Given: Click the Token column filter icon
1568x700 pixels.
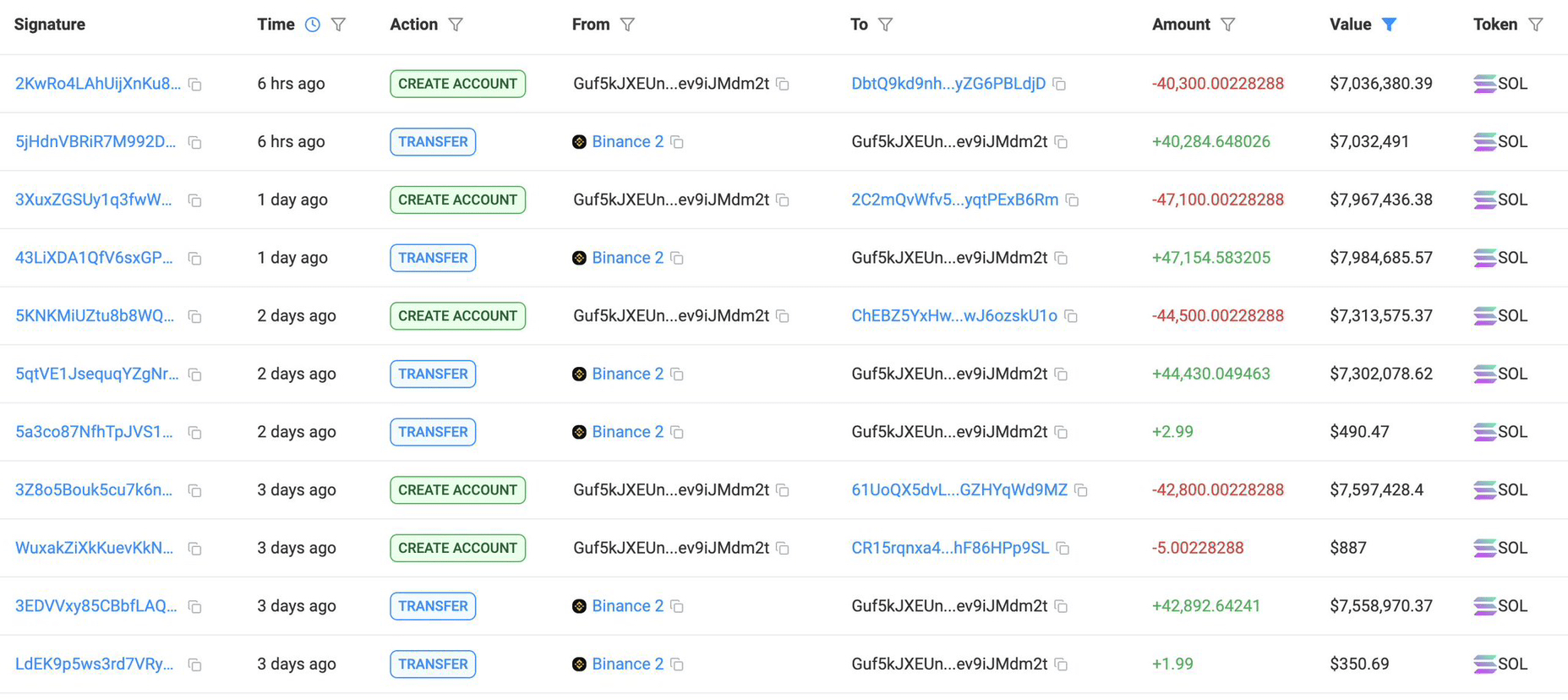Looking at the screenshot, I should (1535, 25).
